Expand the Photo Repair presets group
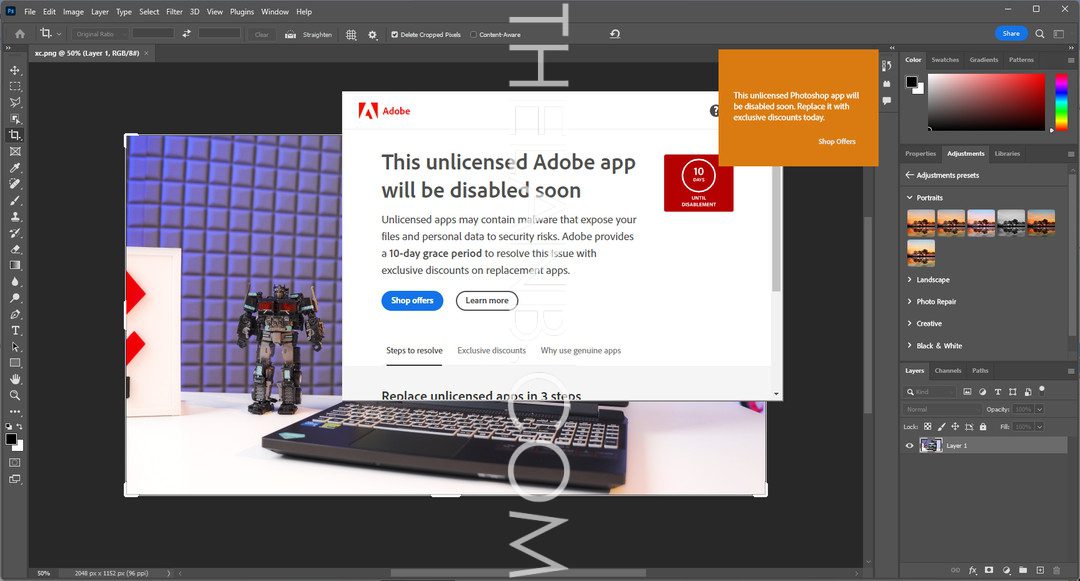The image size is (1080, 581). 909,302
